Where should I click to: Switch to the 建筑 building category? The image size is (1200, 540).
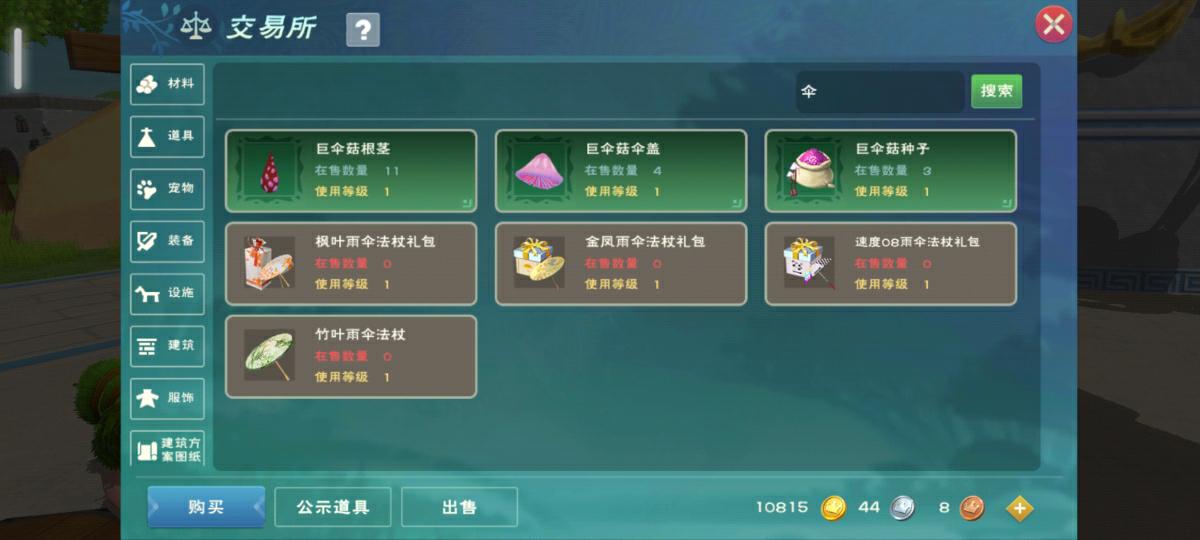pyautogui.click(x=167, y=346)
